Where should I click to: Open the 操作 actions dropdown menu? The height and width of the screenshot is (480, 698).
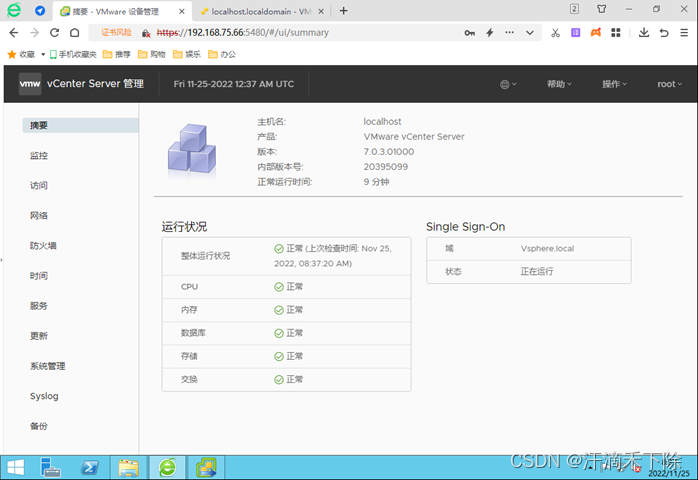[x=614, y=84]
